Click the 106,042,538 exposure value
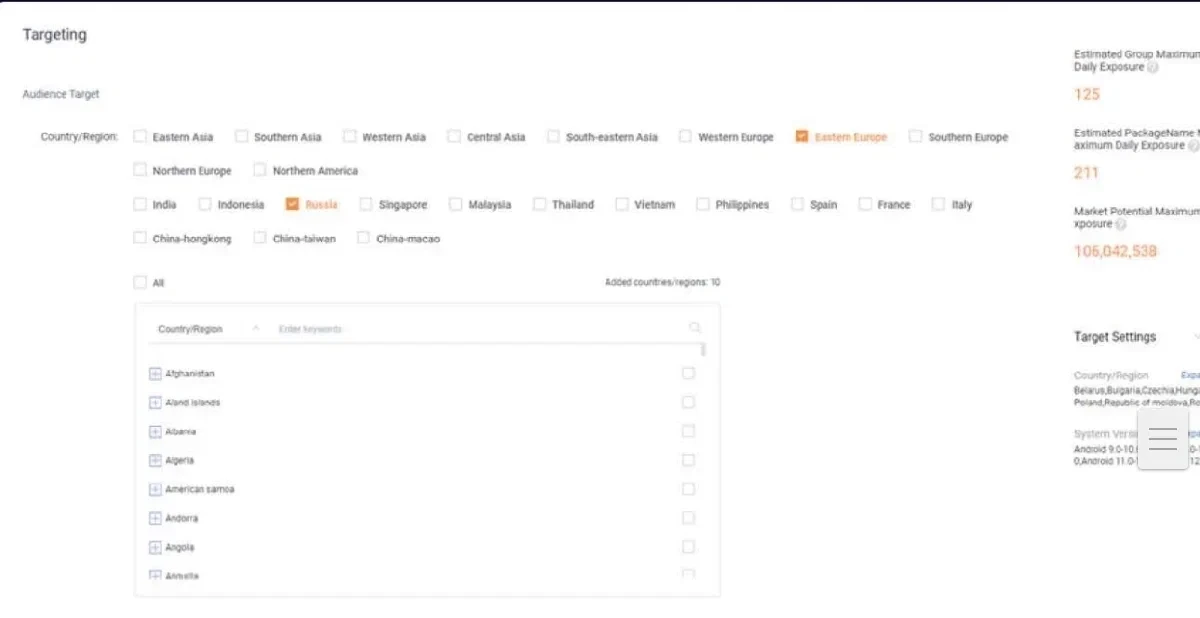This screenshot has height=618, width=1200. pyautogui.click(x=1115, y=251)
